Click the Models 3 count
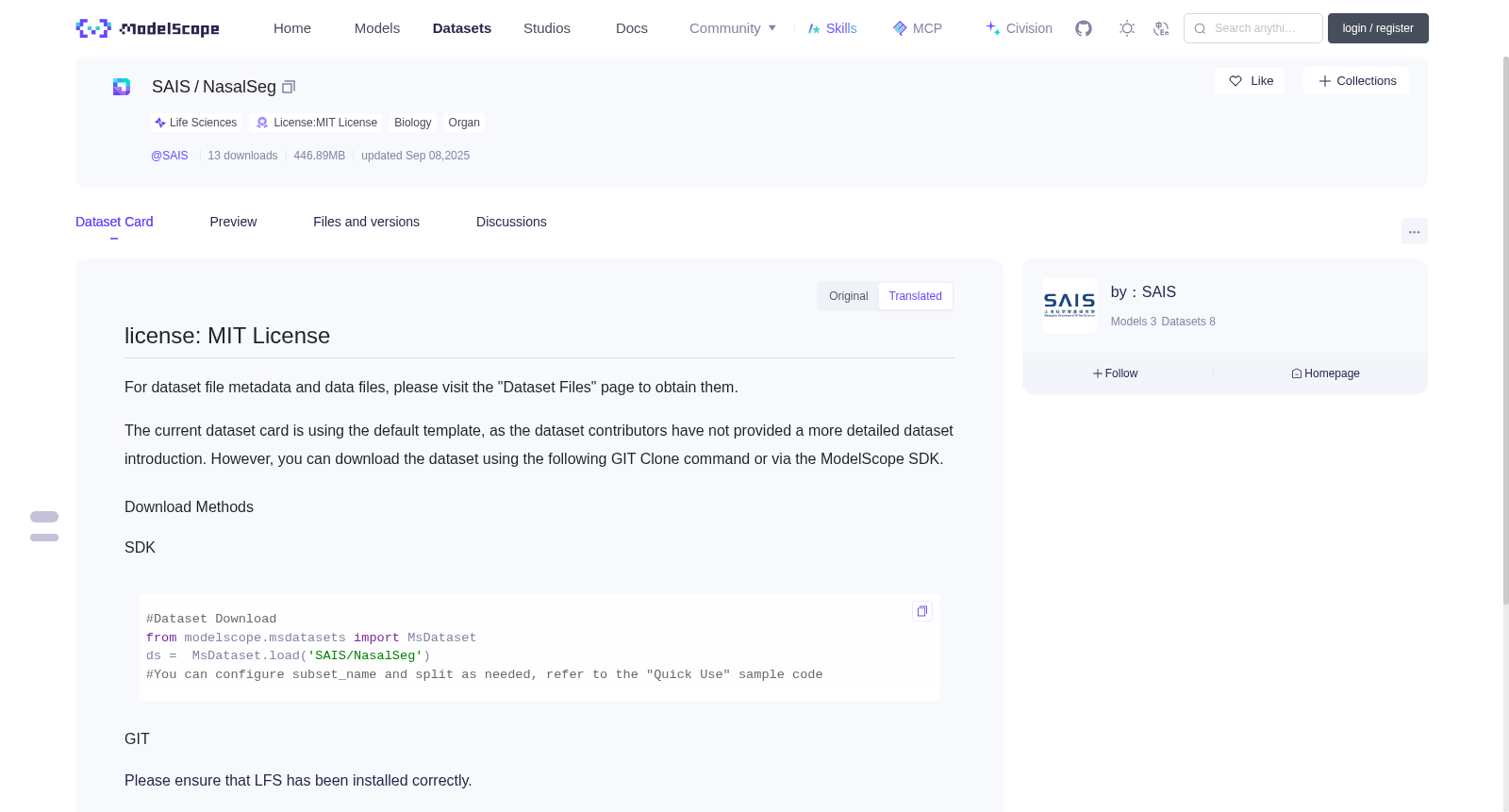The height and width of the screenshot is (812, 1509). coord(1134,322)
